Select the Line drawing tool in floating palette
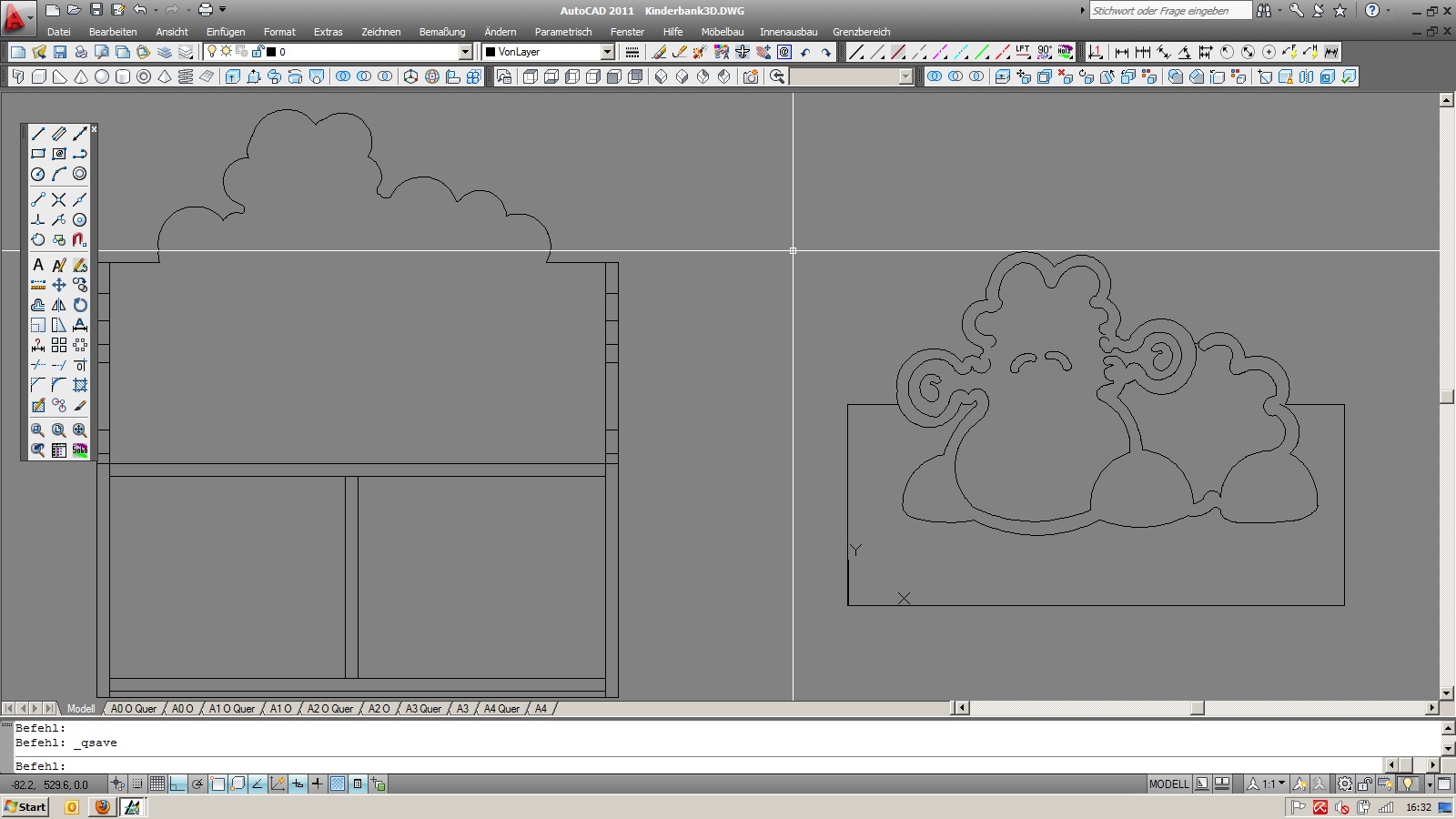 click(x=38, y=134)
